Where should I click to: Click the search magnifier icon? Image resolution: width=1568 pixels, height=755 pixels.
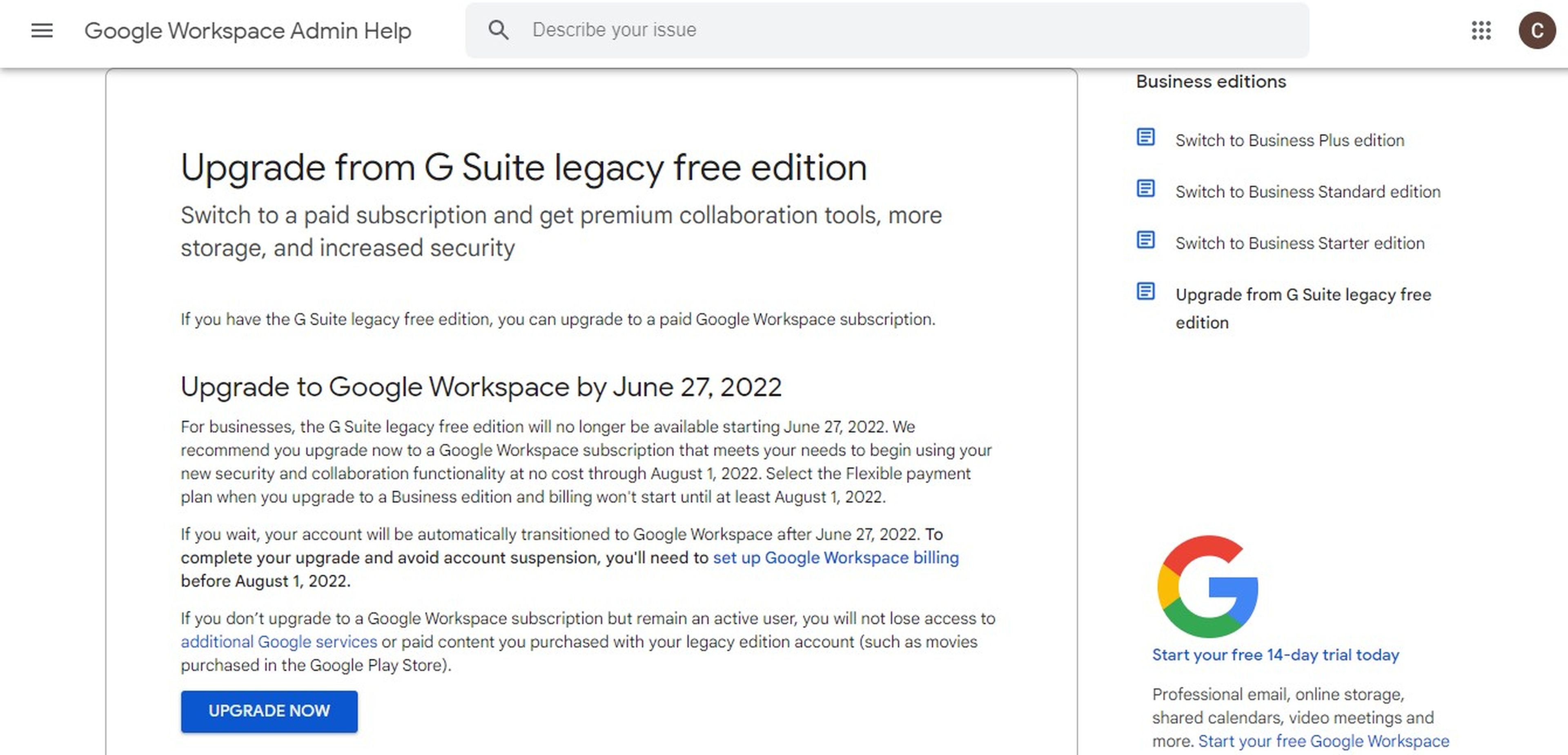(x=498, y=30)
